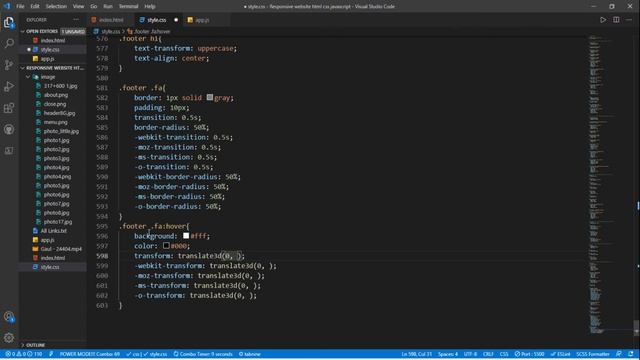This screenshot has height=360, width=640.
Task: Change the CRLF end of line sequence
Action: coord(488,354)
